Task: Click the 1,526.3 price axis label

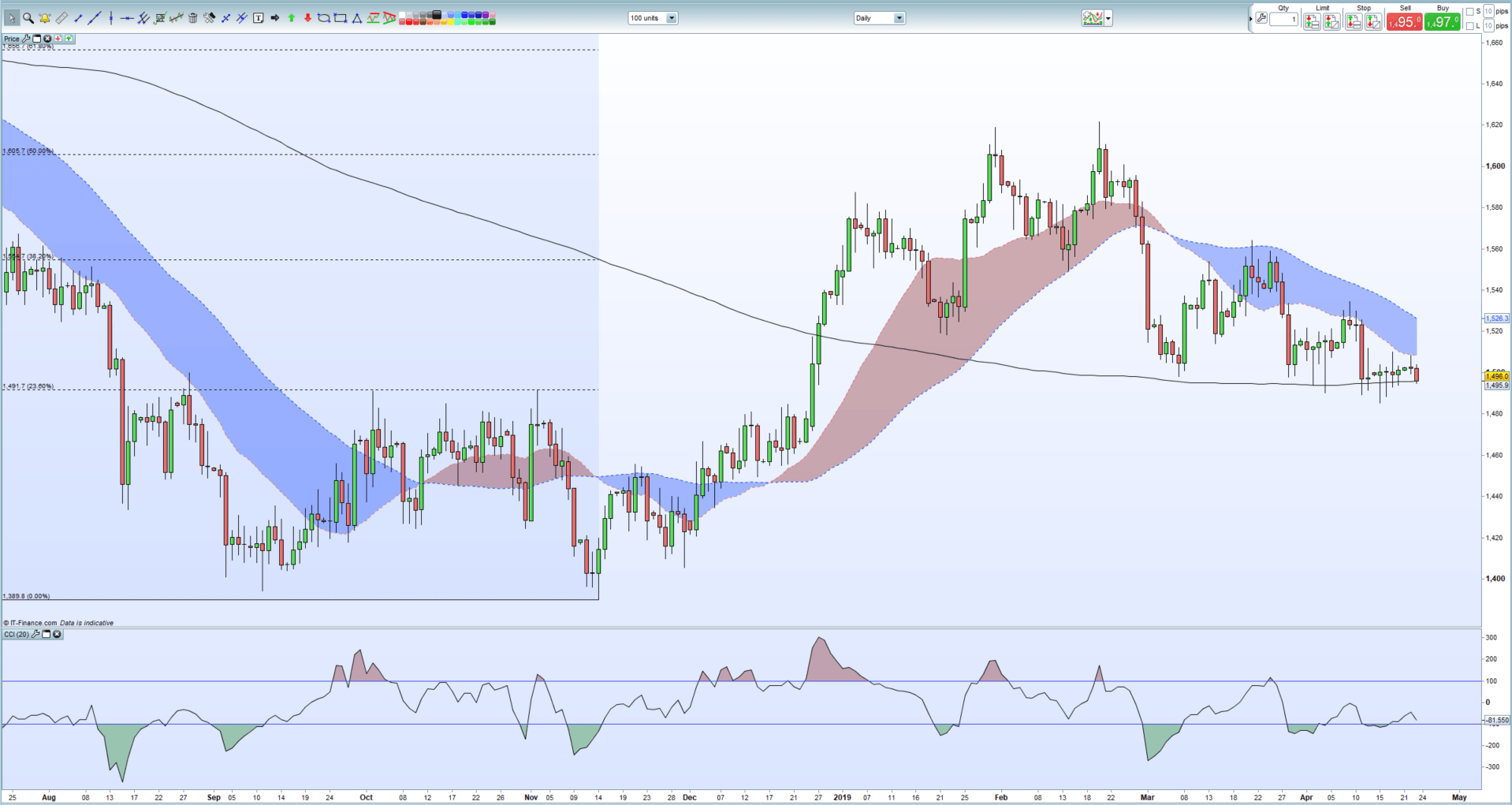Action: [1496, 319]
